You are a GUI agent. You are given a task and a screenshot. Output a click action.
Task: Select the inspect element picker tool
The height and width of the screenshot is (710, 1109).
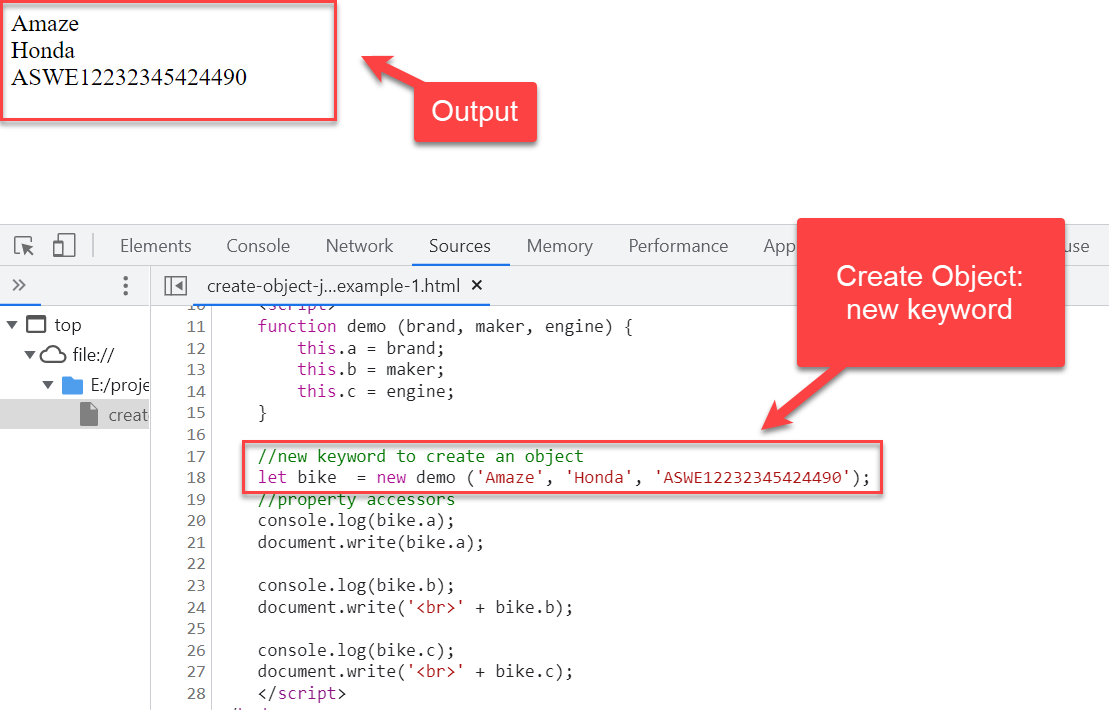pyautogui.click(x=24, y=245)
